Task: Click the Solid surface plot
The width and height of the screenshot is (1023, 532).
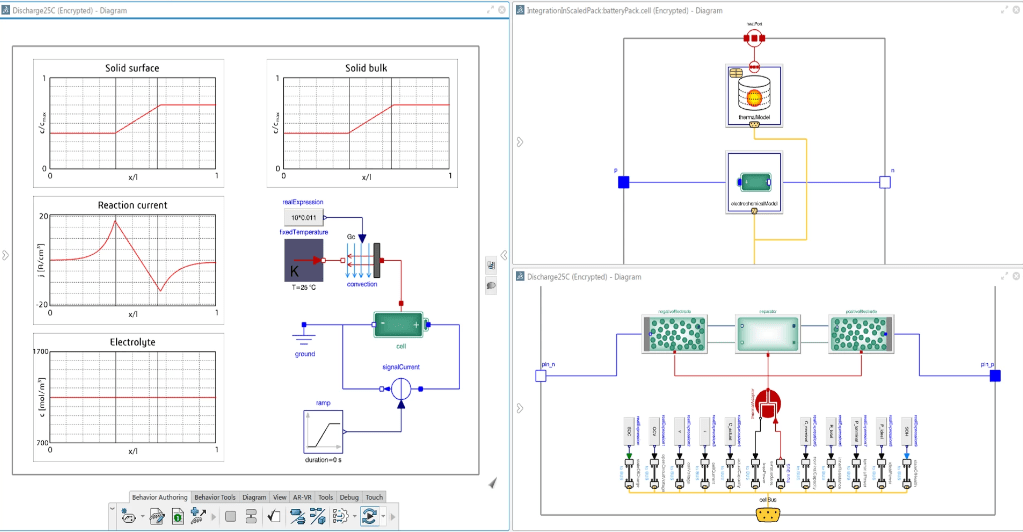Action: (133, 122)
